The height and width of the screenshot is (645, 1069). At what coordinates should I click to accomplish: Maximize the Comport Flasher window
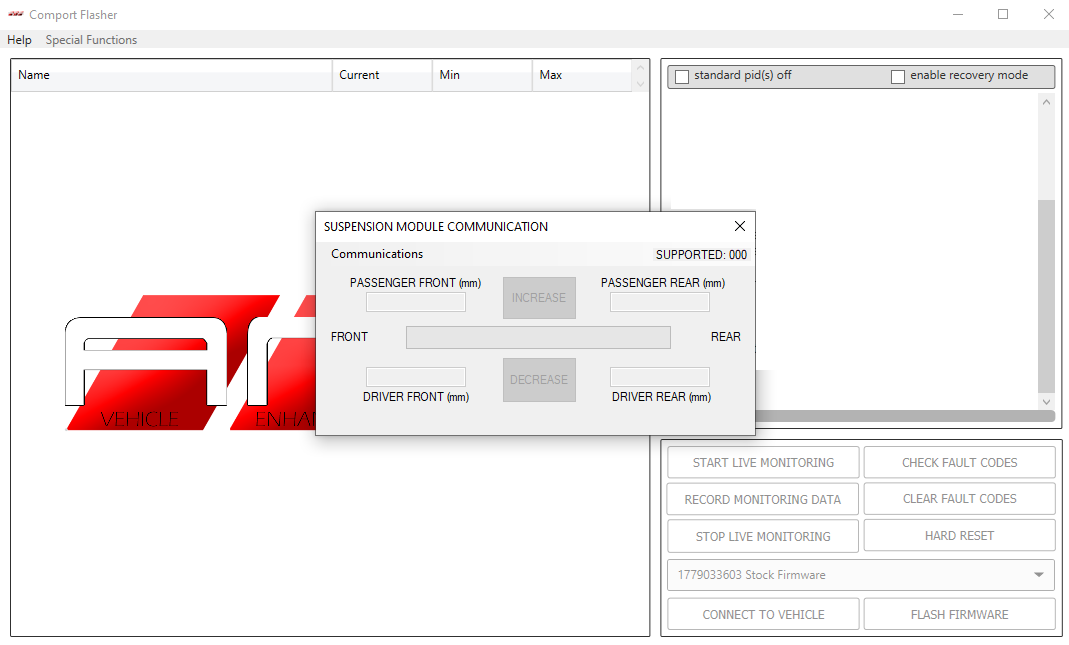[1003, 15]
